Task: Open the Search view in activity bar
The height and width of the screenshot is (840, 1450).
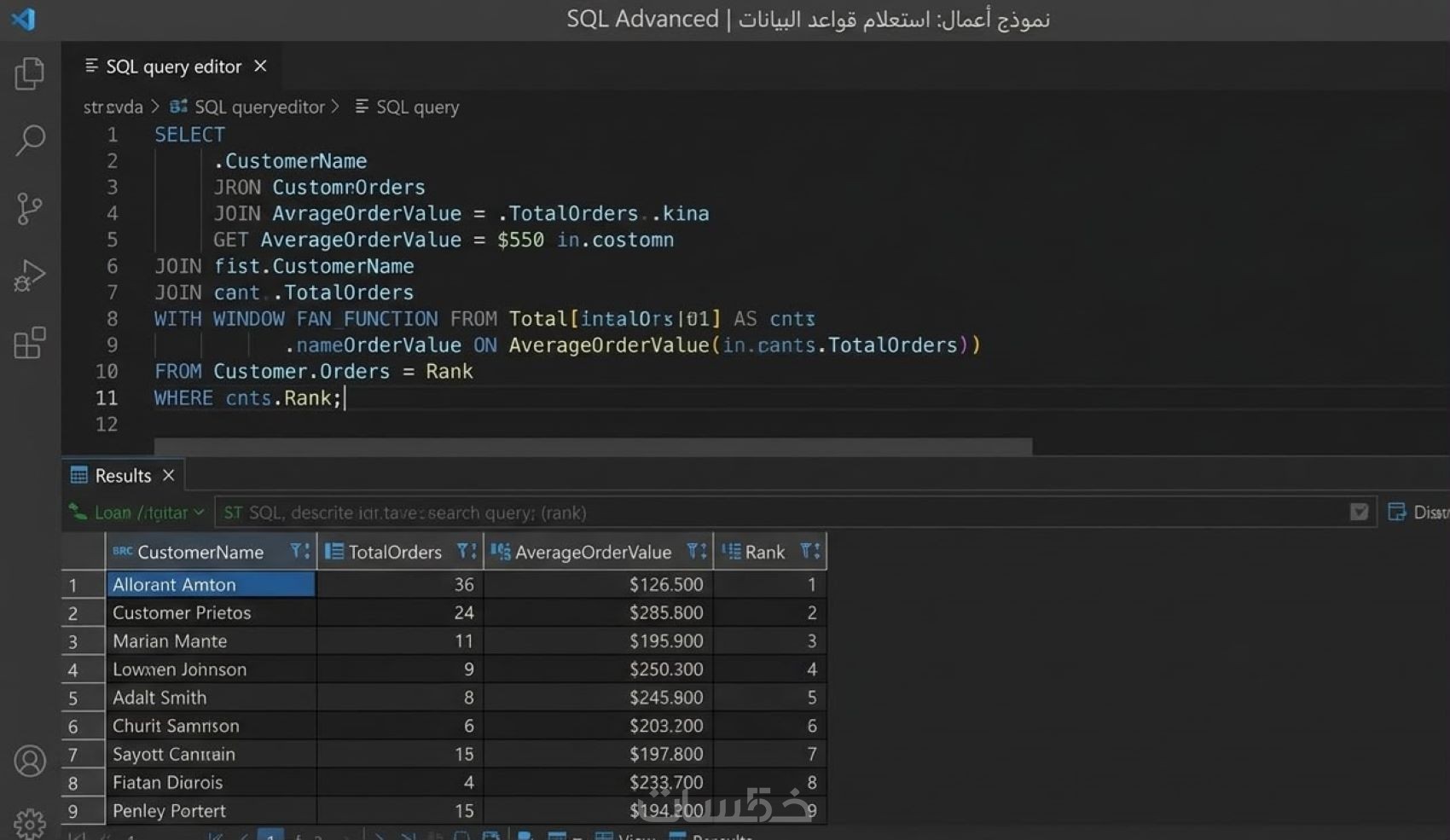Action: [x=30, y=141]
